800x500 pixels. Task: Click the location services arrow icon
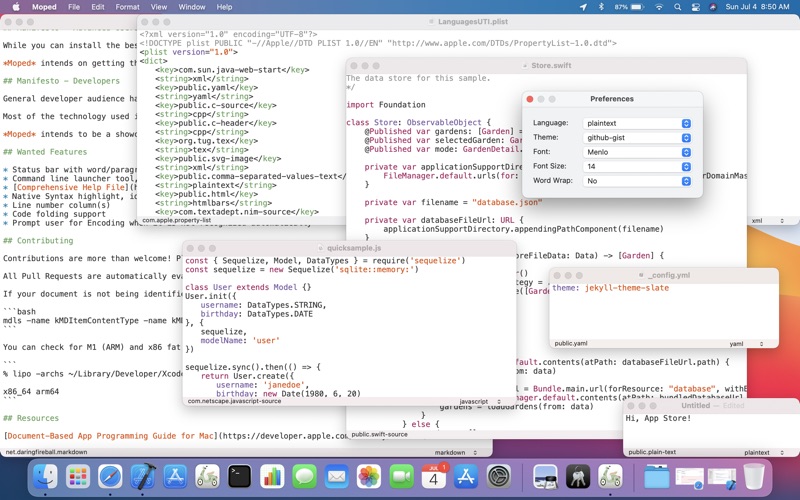pos(583,7)
